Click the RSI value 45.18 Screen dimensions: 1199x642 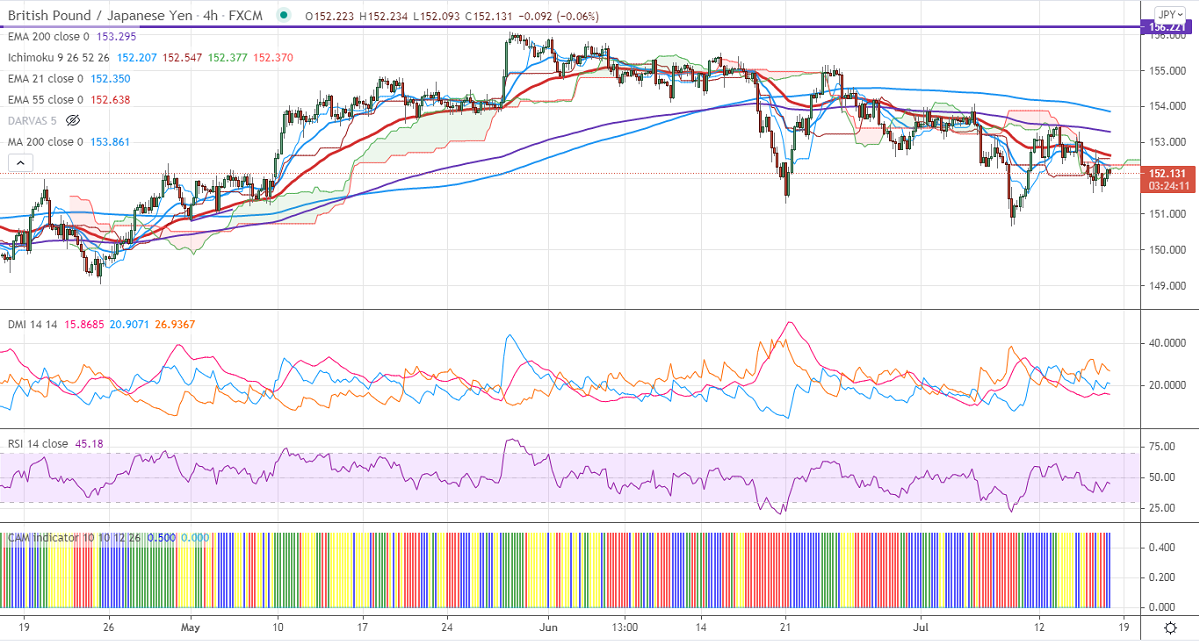pos(89,443)
